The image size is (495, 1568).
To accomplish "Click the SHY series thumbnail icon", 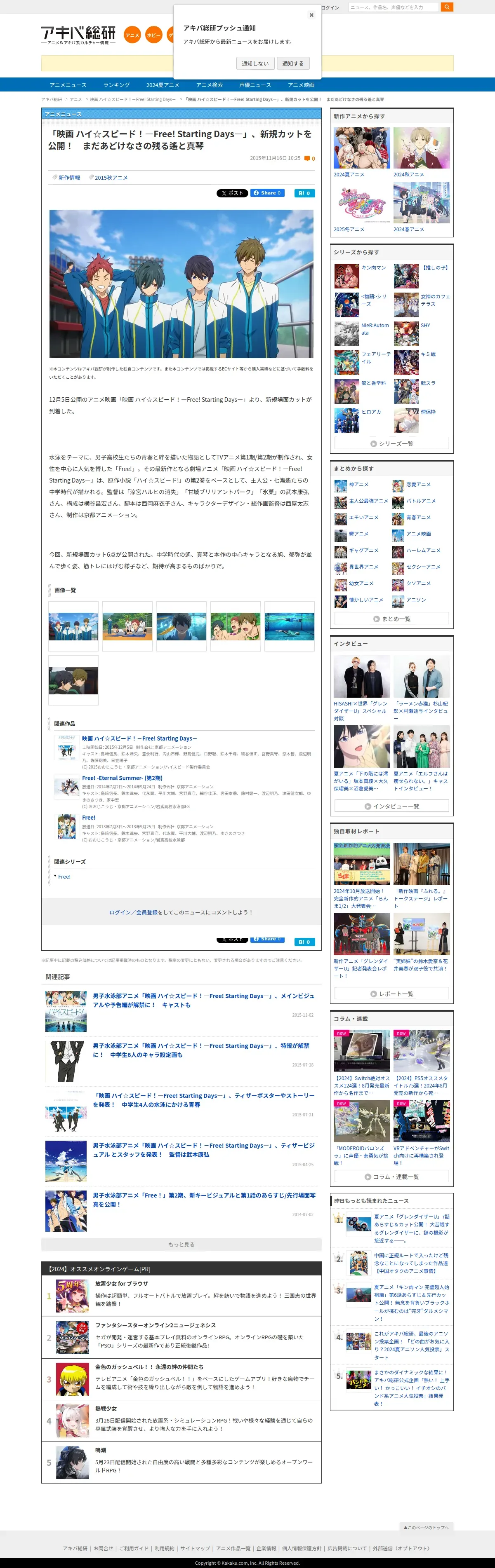I will tap(406, 334).
